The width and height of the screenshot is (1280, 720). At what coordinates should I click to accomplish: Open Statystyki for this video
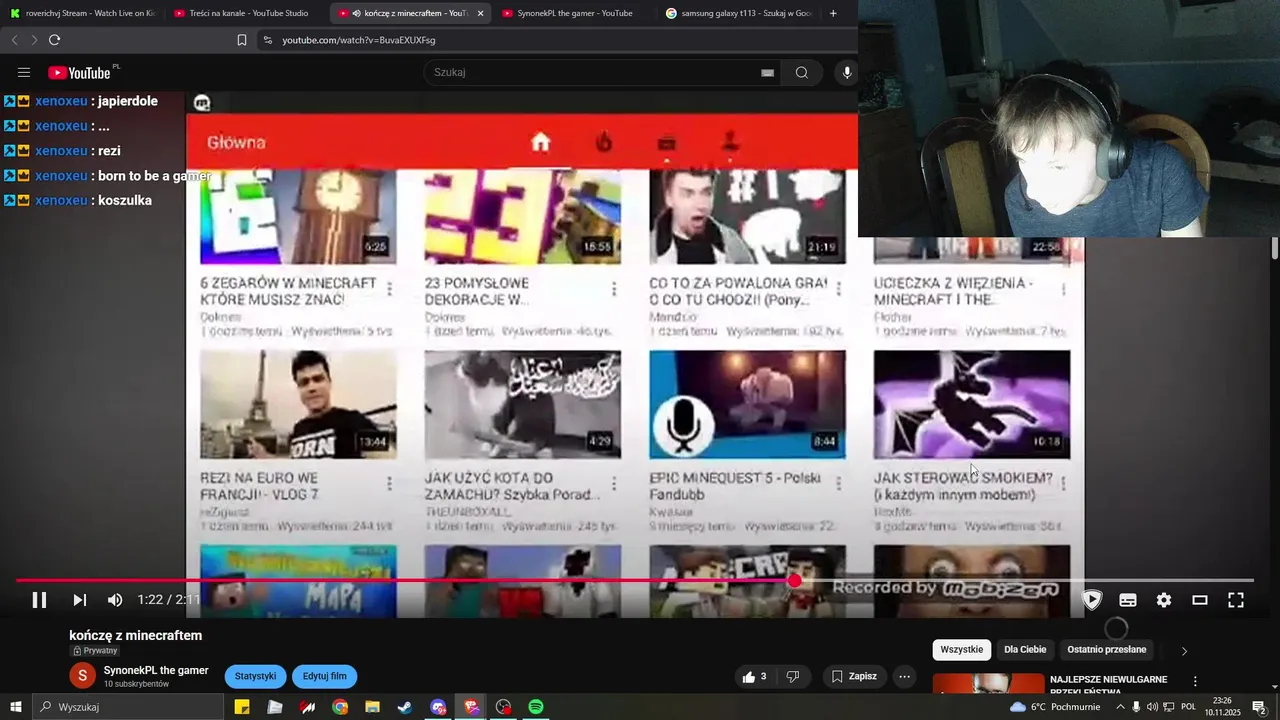(x=255, y=677)
